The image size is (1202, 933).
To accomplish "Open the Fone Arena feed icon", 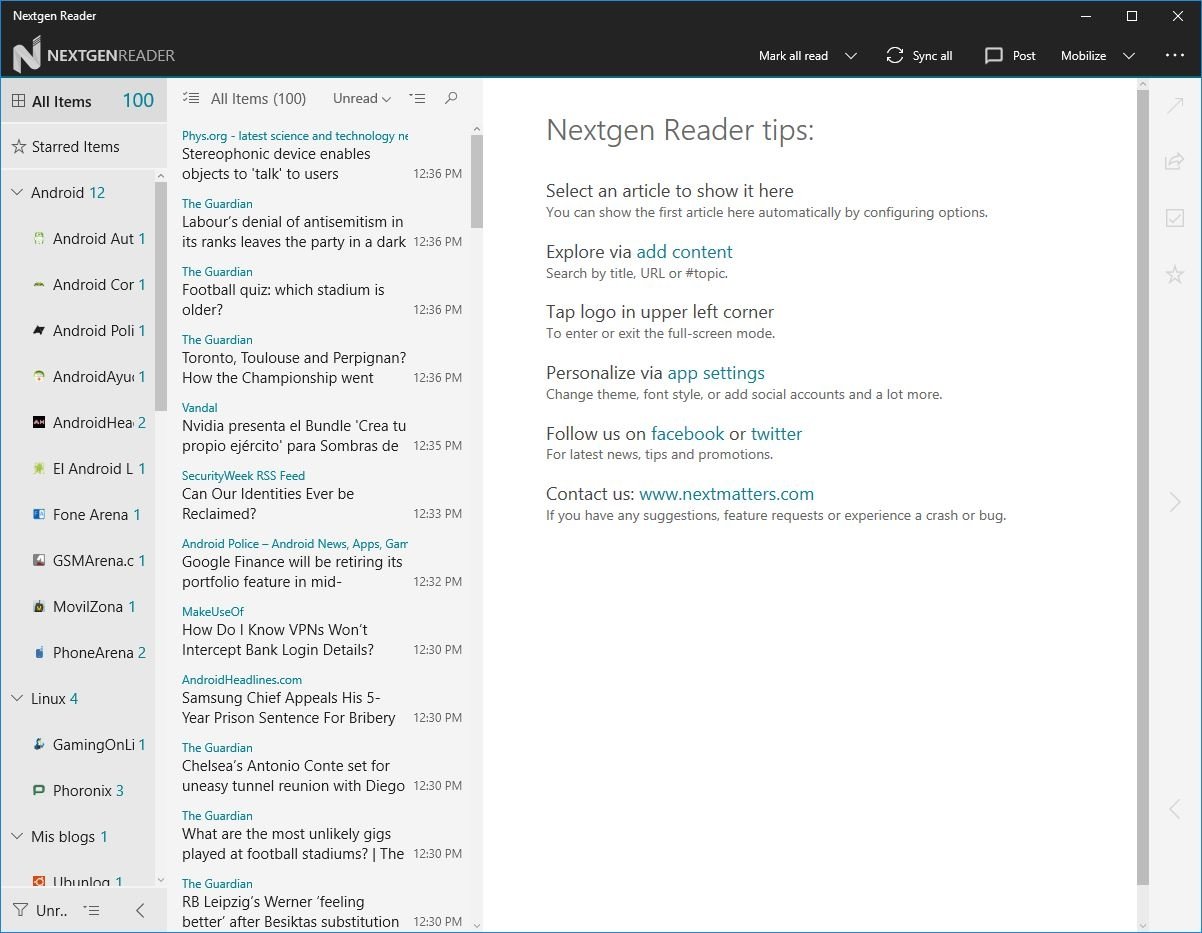I will pyautogui.click(x=39, y=515).
